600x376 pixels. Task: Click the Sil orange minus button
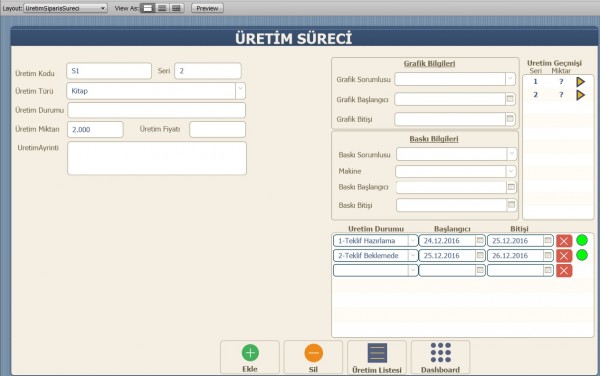click(313, 357)
